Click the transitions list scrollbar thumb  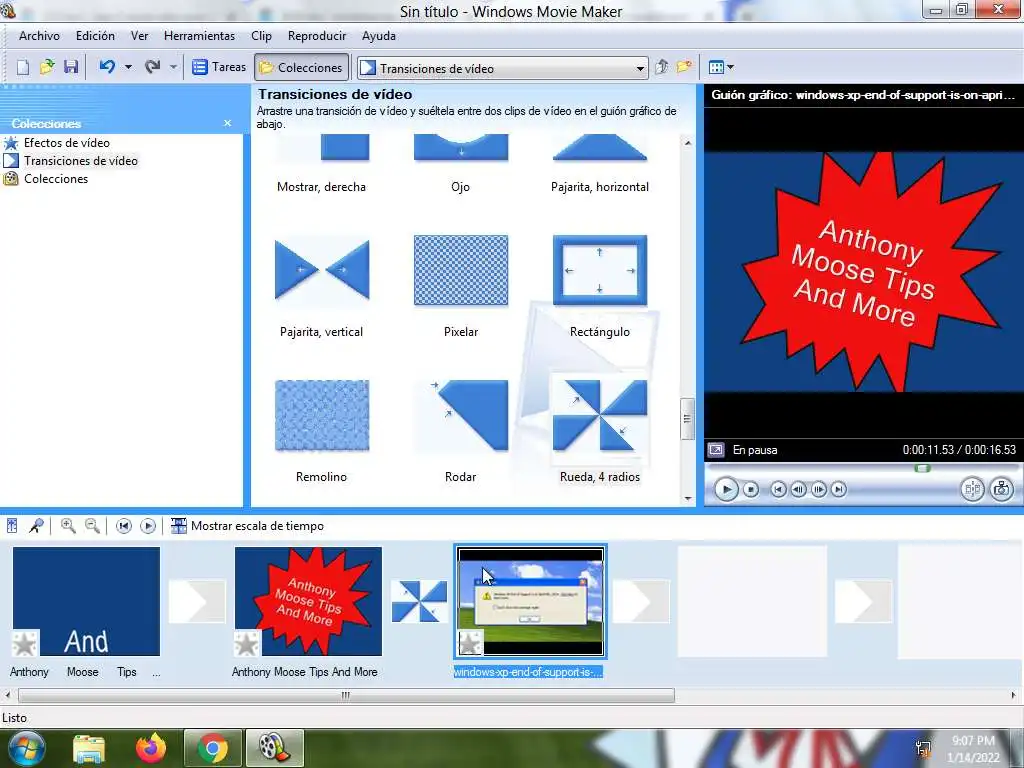(687, 419)
